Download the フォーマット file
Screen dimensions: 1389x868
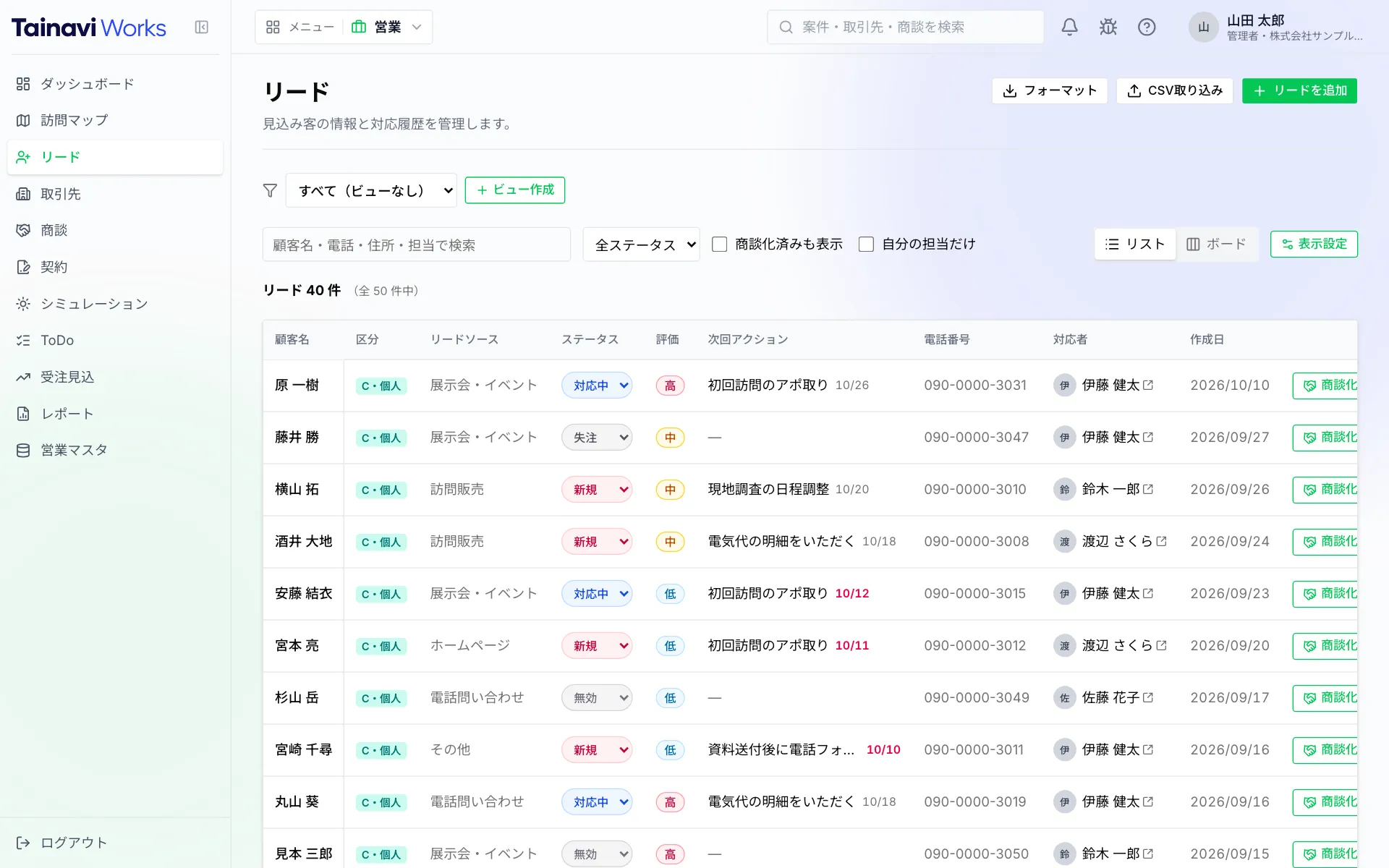pyautogui.click(x=1049, y=90)
